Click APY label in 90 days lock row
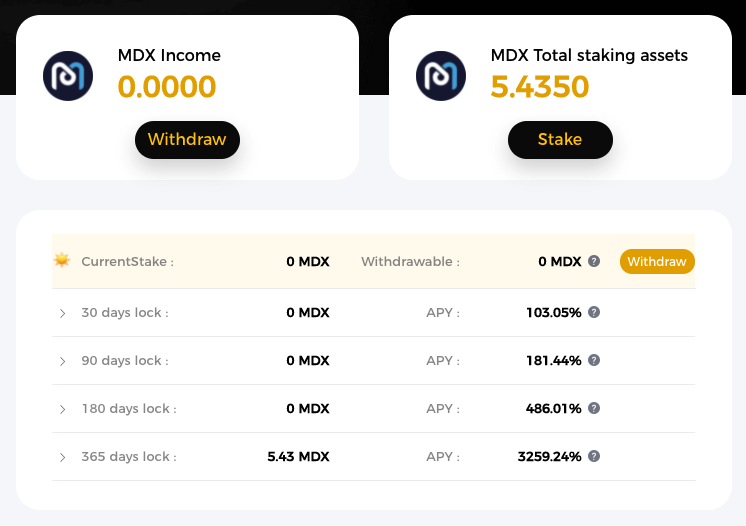 coord(443,361)
